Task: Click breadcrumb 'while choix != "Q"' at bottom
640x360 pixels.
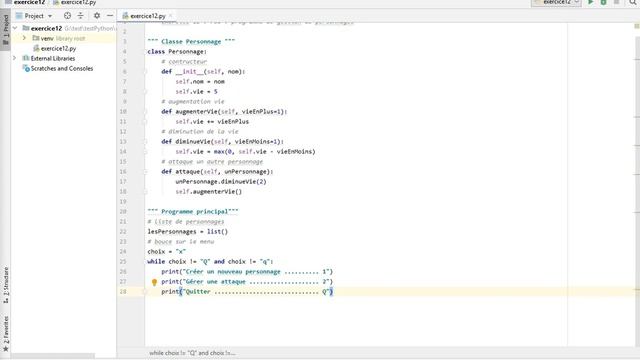Action: [192, 353]
